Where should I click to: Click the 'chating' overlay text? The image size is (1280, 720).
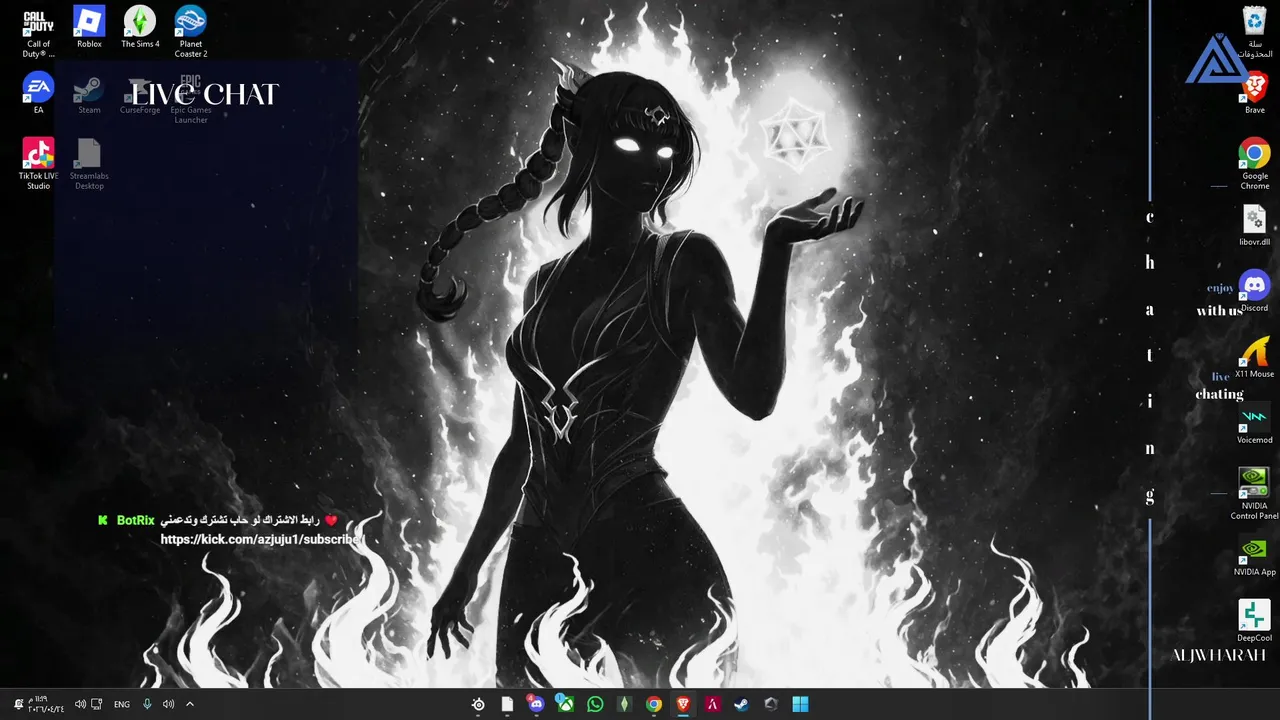pyautogui.click(x=1219, y=394)
